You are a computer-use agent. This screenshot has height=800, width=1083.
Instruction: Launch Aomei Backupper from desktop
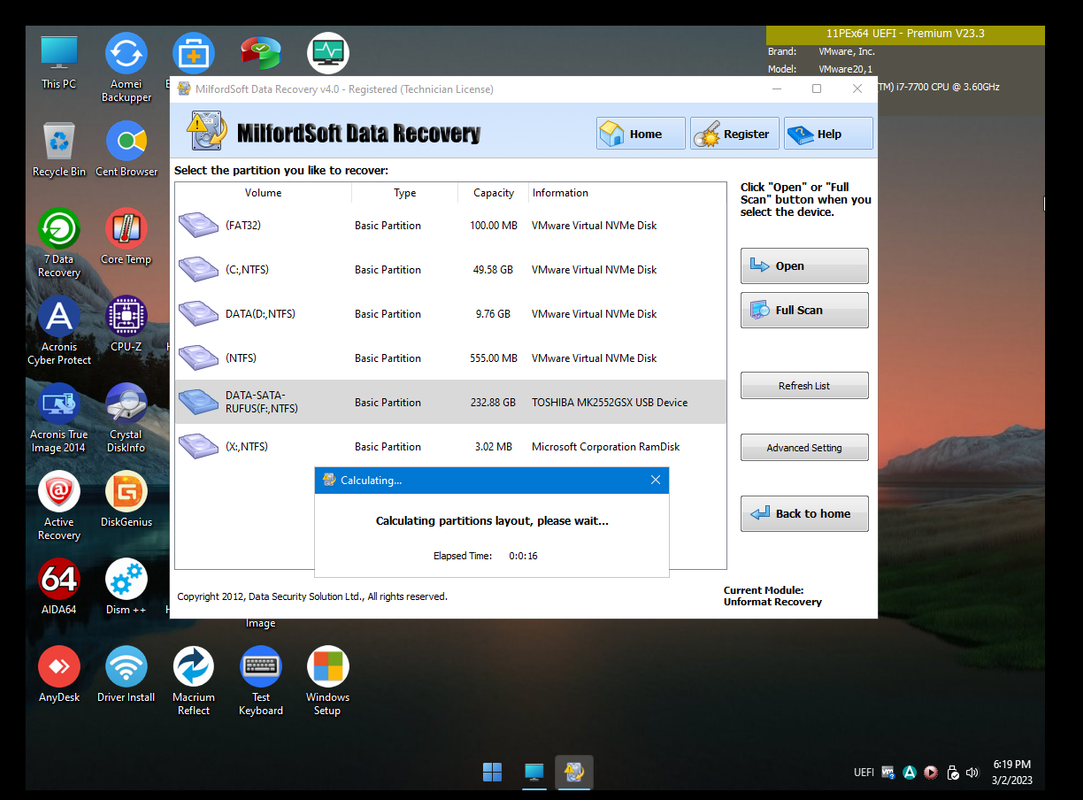pyautogui.click(x=126, y=68)
